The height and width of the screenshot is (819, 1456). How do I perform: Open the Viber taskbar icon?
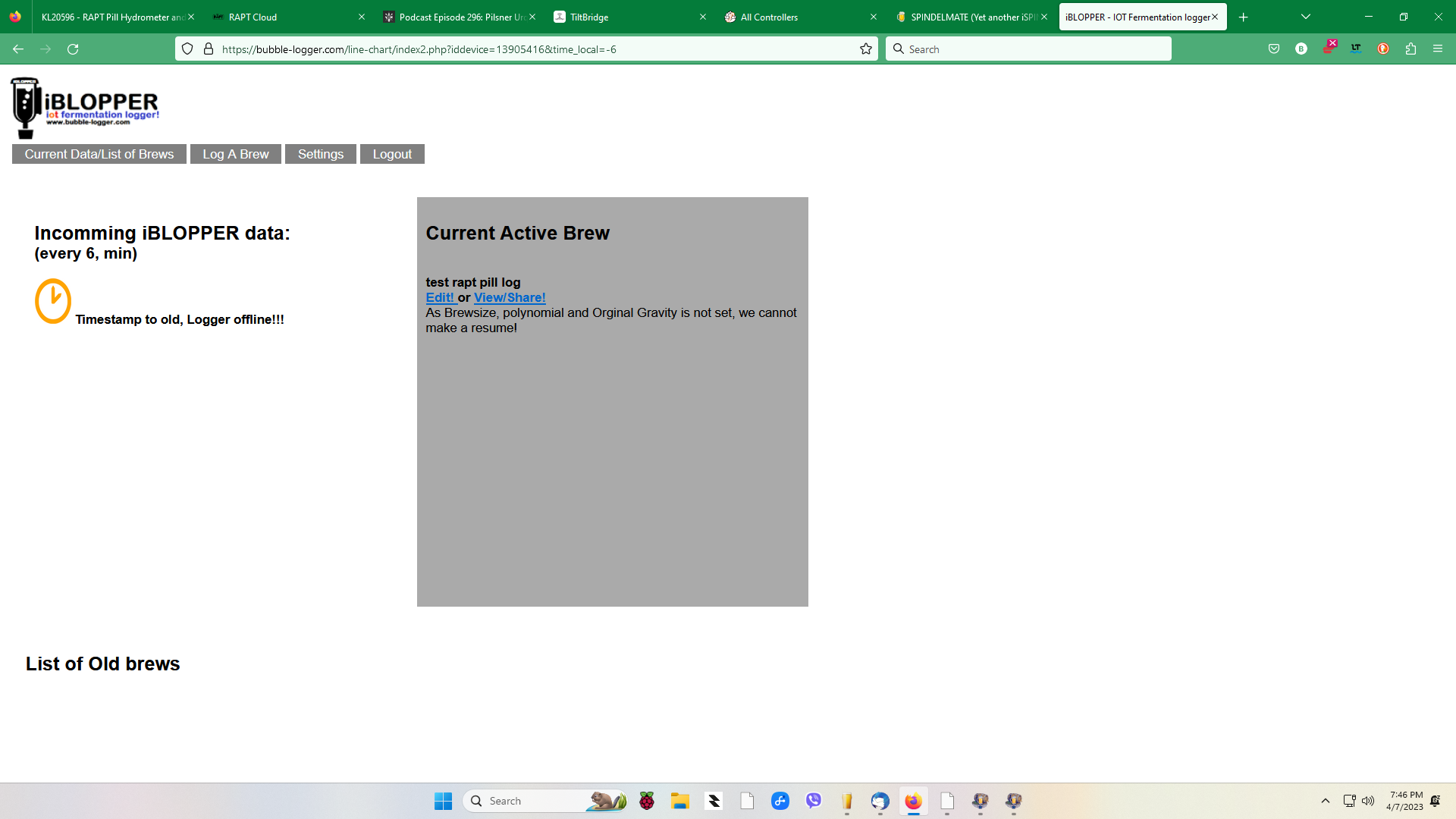814,801
